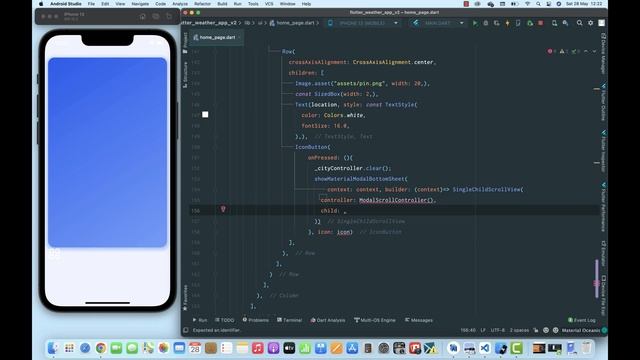Open the device selector dropdown

(363, 23)
